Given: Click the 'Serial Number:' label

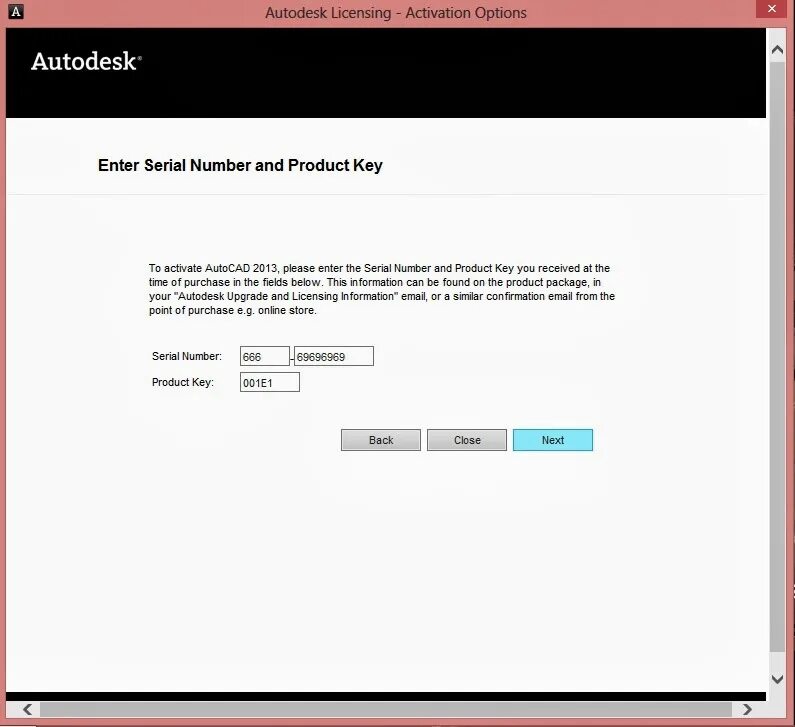Looking at the screenshot, I should [187, 356].
